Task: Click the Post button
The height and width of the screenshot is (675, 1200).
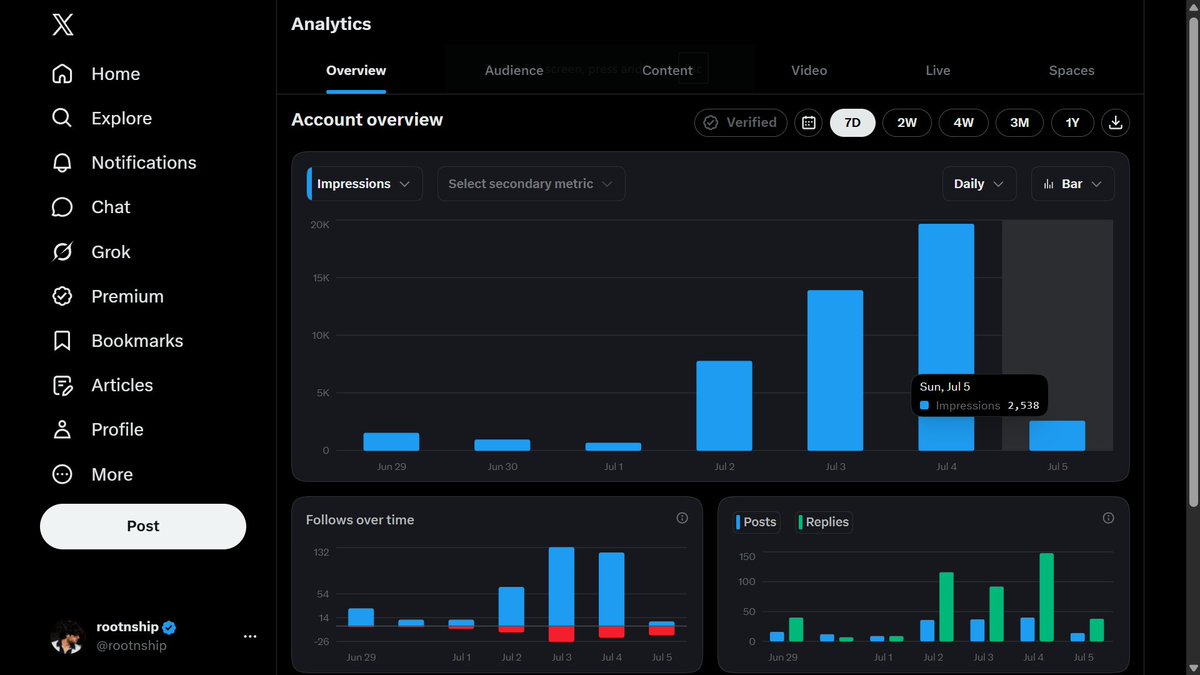Action: coord(143,526)
